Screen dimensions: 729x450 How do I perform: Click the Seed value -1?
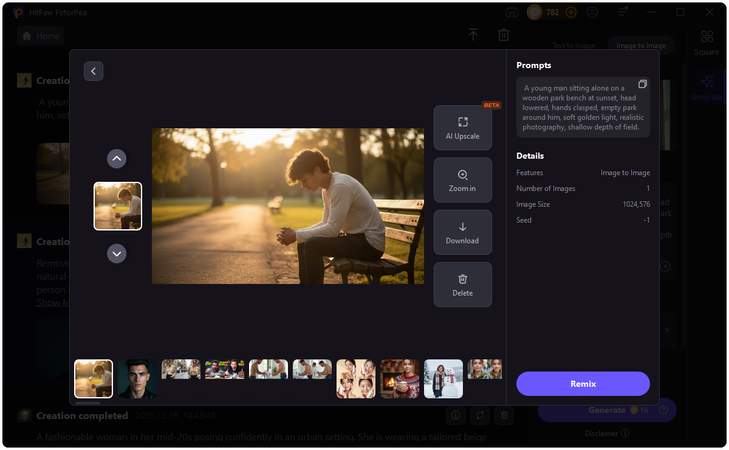click(x=646, y=220)
